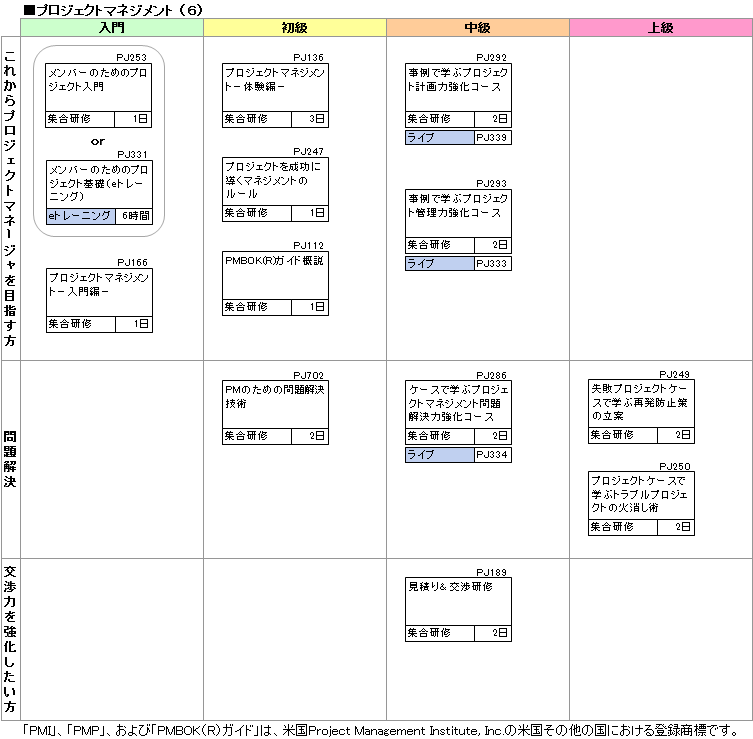
Task: Click the live course code PJ334
Action: (x=492, y=454)
